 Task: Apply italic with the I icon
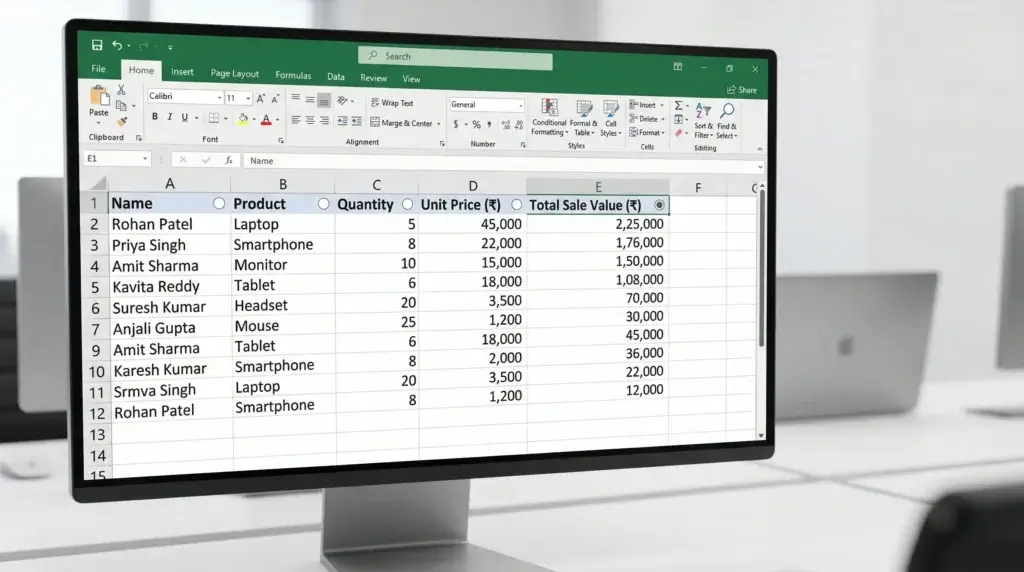170,117
